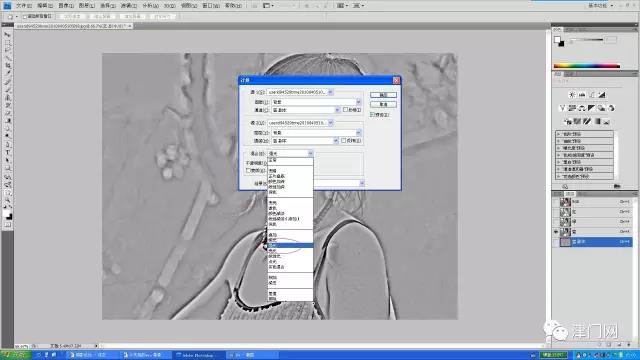
Task: Open Source 1 layer (图层) dropdown
Action: (358, 102)
